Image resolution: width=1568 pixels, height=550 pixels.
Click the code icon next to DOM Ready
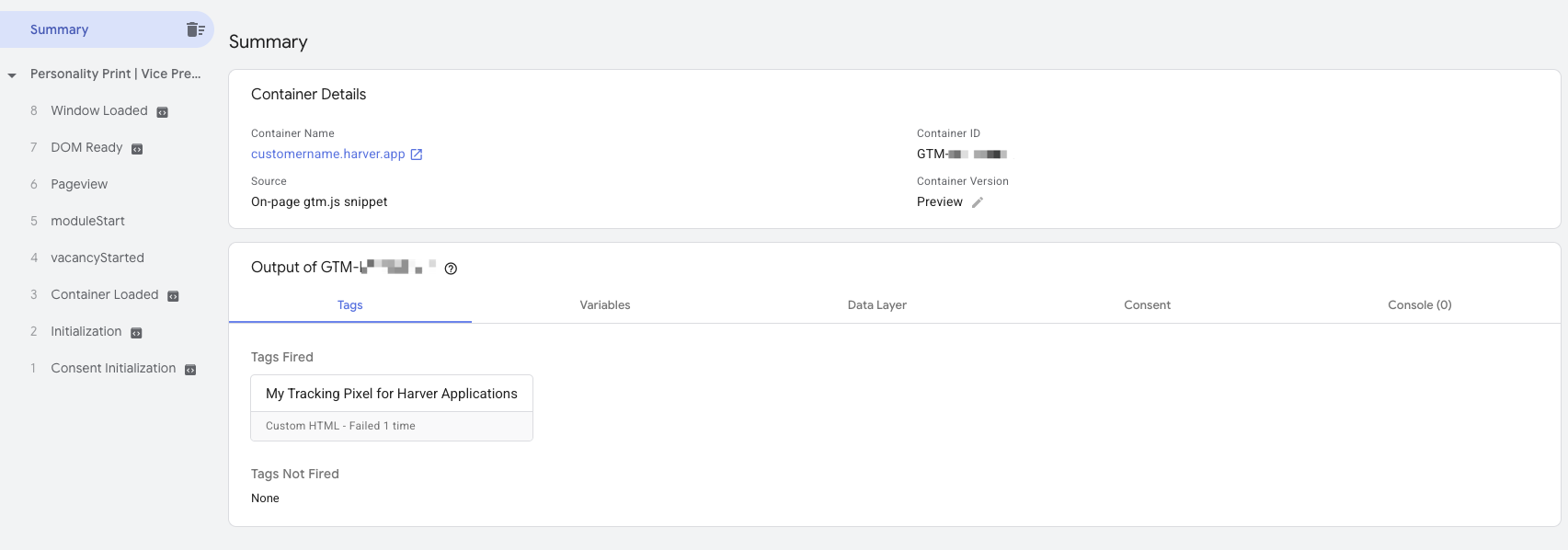[137, 149]
